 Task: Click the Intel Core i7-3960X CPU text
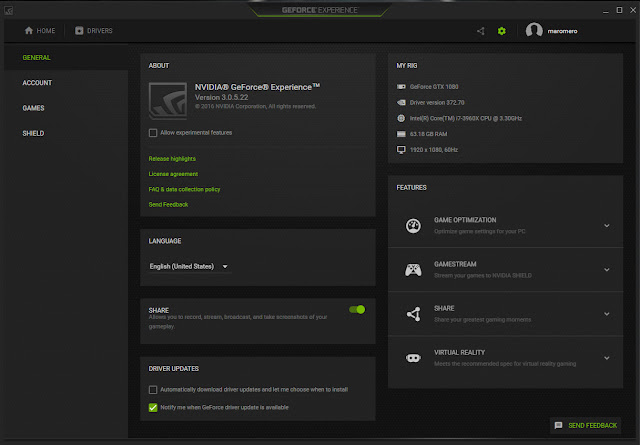(466, 118)
